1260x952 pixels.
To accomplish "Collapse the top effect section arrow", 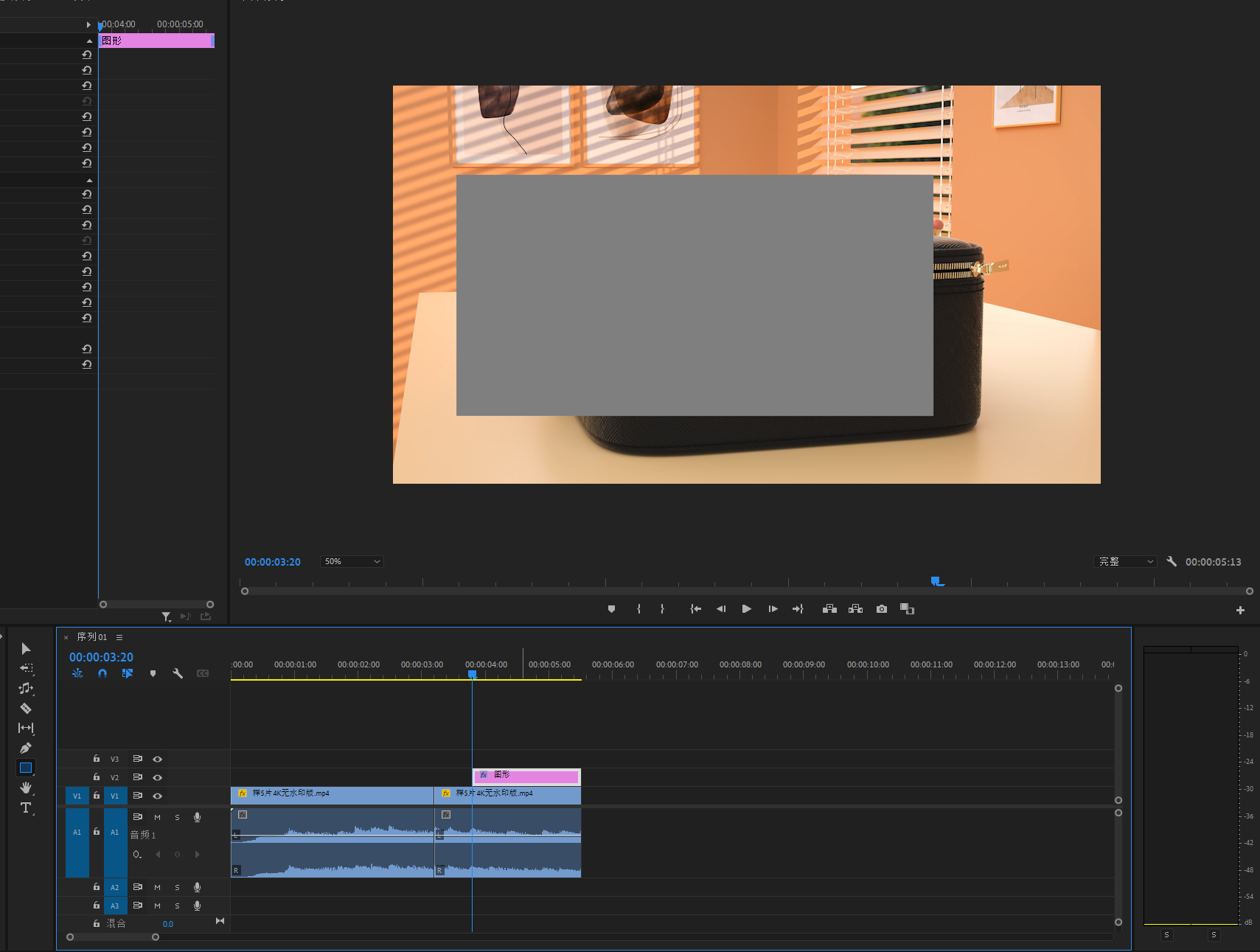I will pyautogui.click(x=89, y=41).
